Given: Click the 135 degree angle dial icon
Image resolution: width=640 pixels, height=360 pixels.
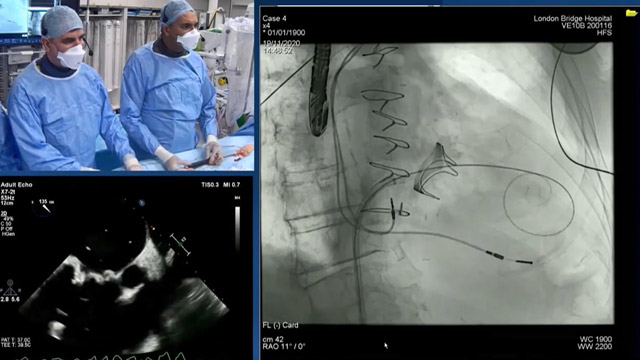Looking at the screenshot, I should pos(43,207).
